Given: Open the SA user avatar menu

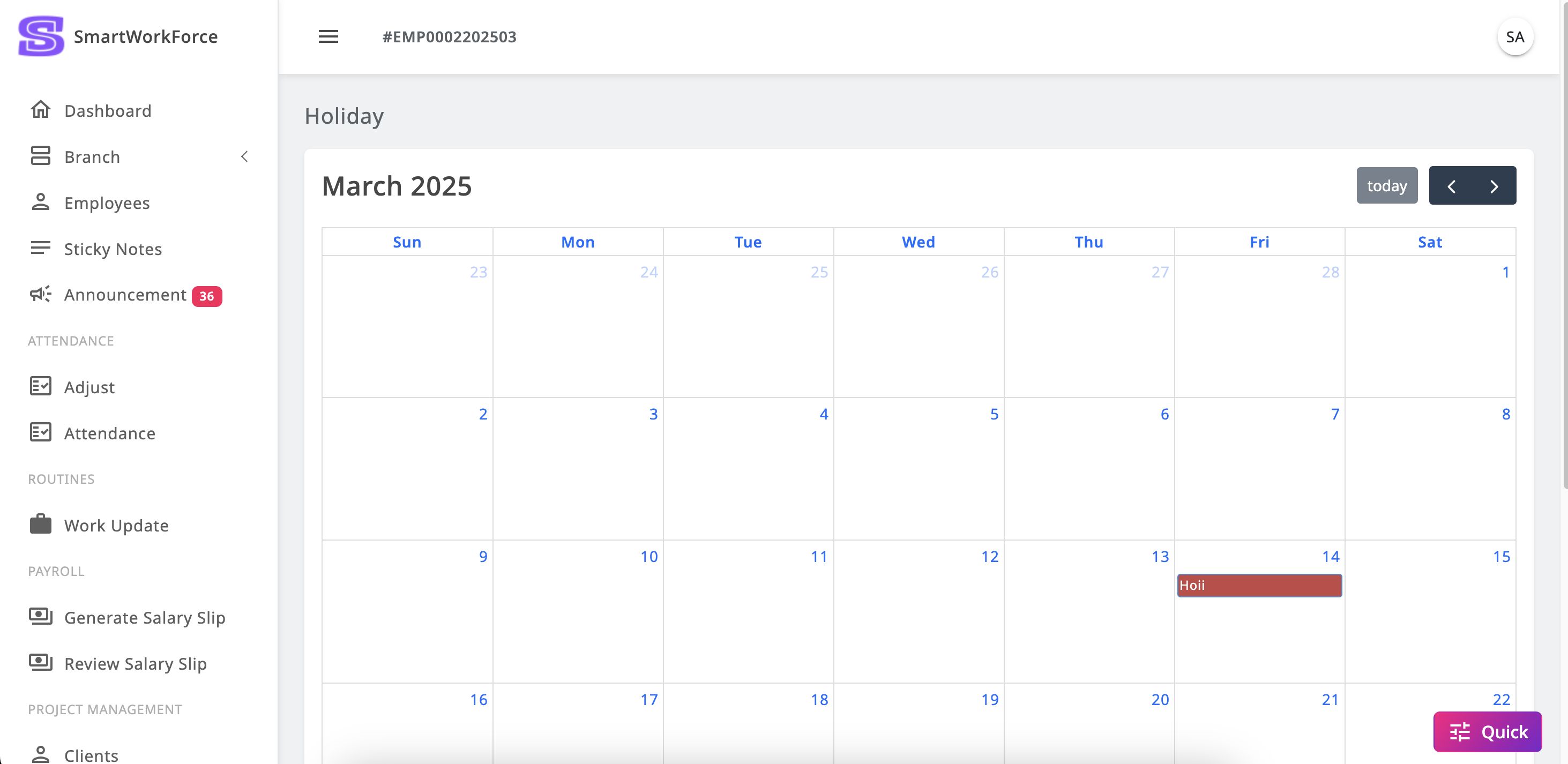Looking at the screenshot, I should click(1514, 37).
